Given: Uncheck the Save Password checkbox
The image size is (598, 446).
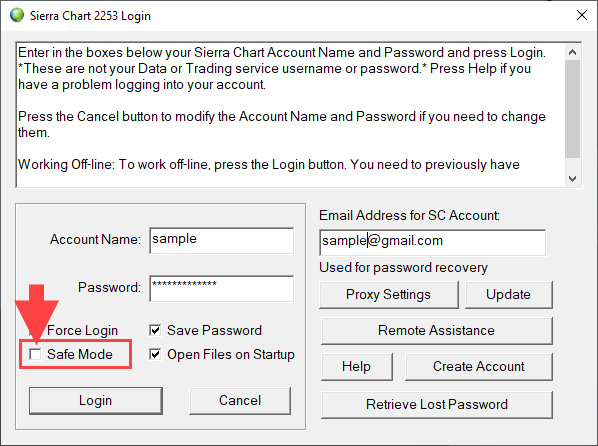Looking at the screenshot, I should click(x=155, y=330).
